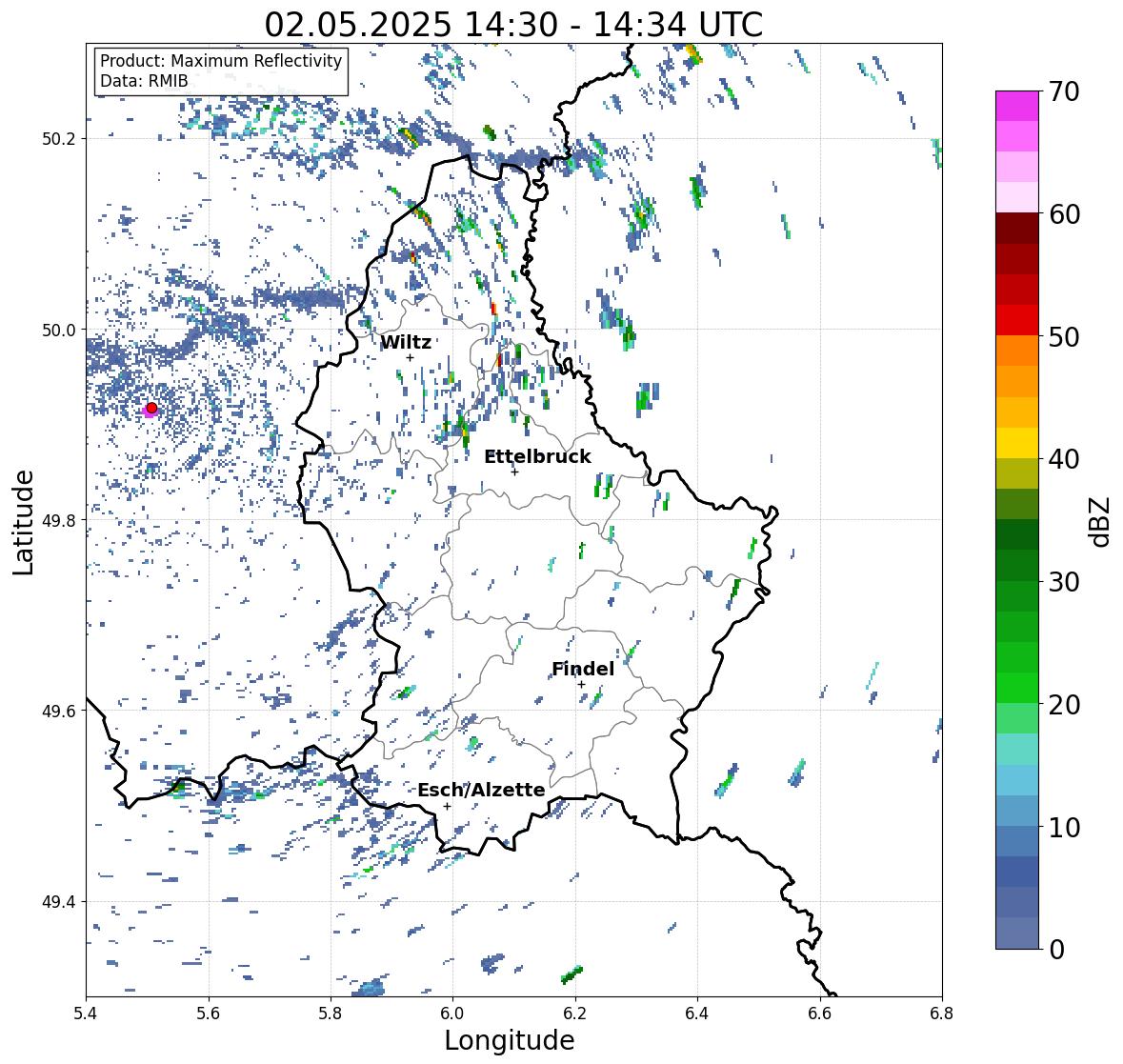Click the 50 colorbar tick value
This screenshot has height=1064, width=1123.
[x=1064, y=336]
